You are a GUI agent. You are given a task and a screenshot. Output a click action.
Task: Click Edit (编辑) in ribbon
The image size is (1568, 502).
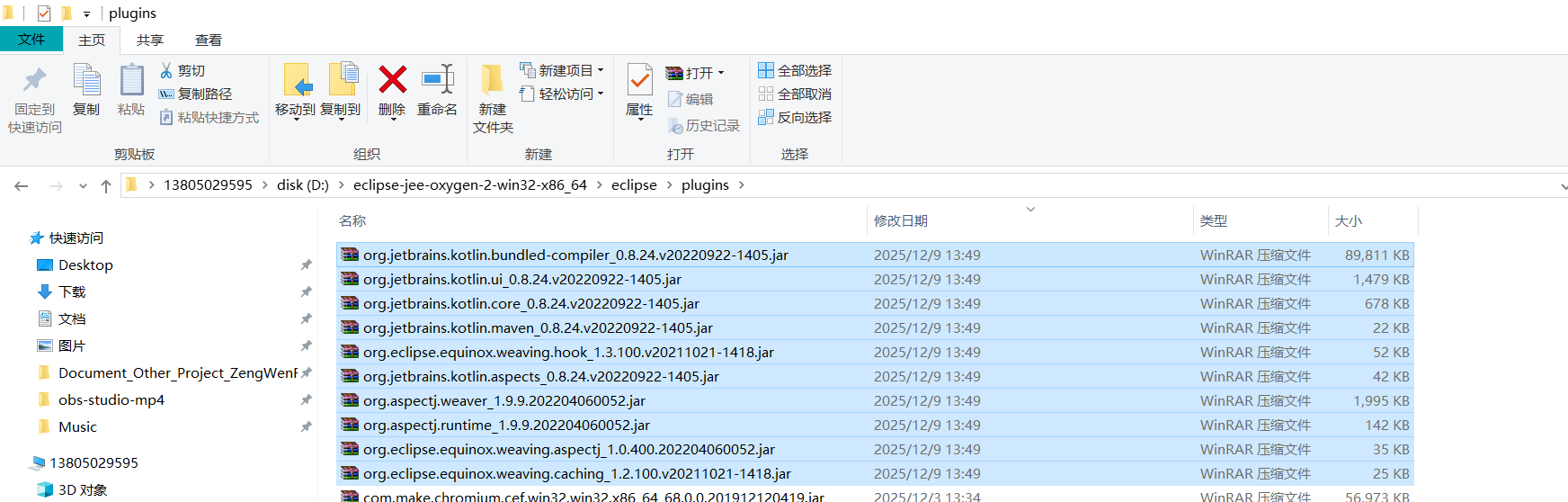pyautogui.click(x=690, y=99)
